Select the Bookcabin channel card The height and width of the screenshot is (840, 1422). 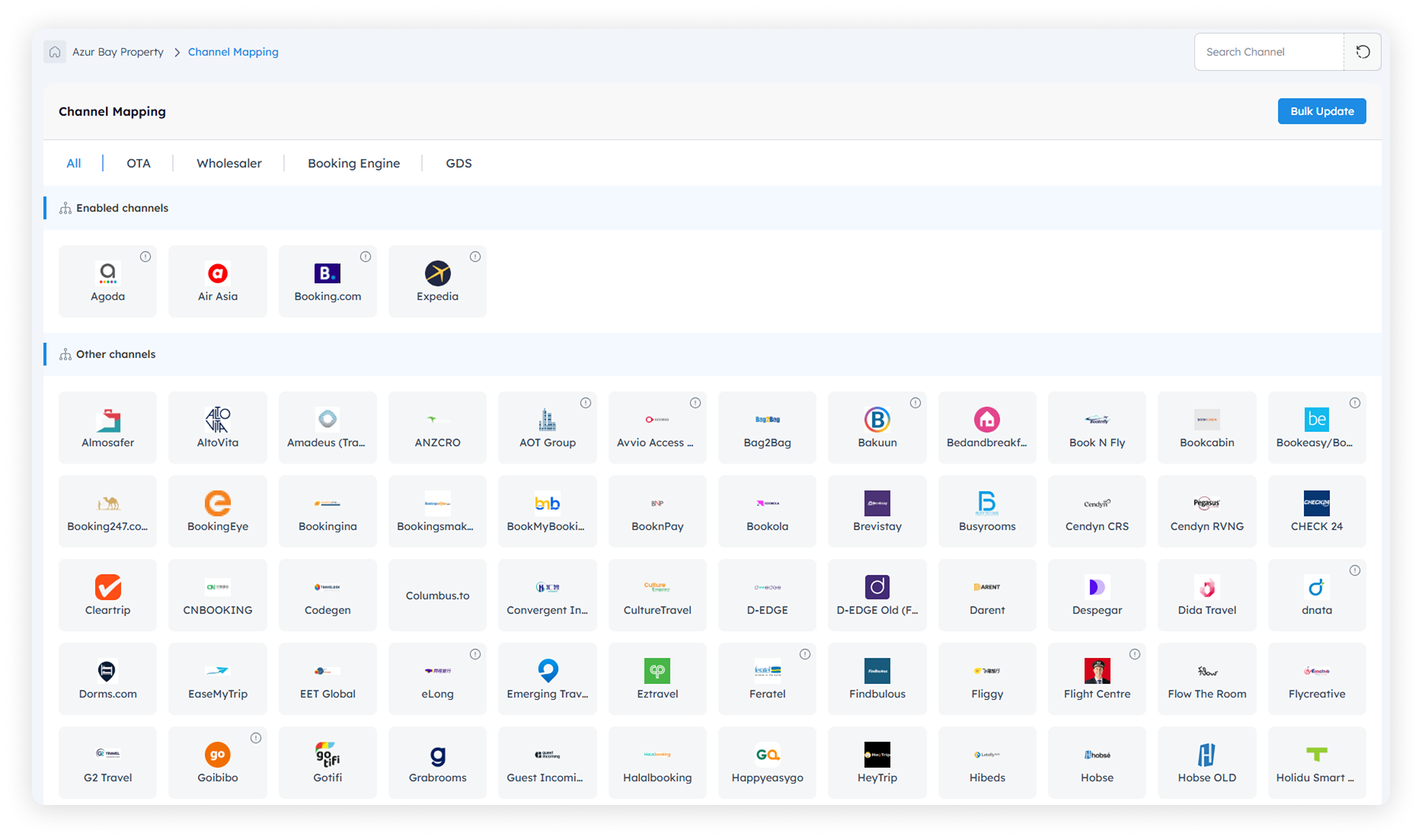coord(1207,427)
